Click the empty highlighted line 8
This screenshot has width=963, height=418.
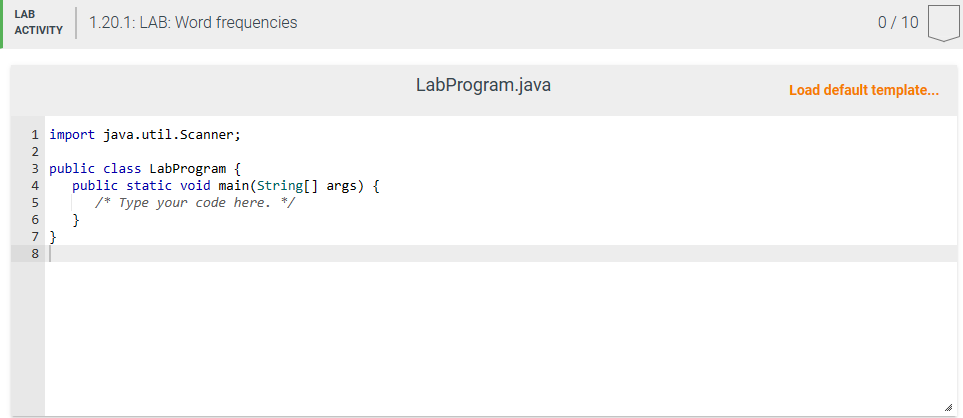pyautogui.click(x=501, y=254)
